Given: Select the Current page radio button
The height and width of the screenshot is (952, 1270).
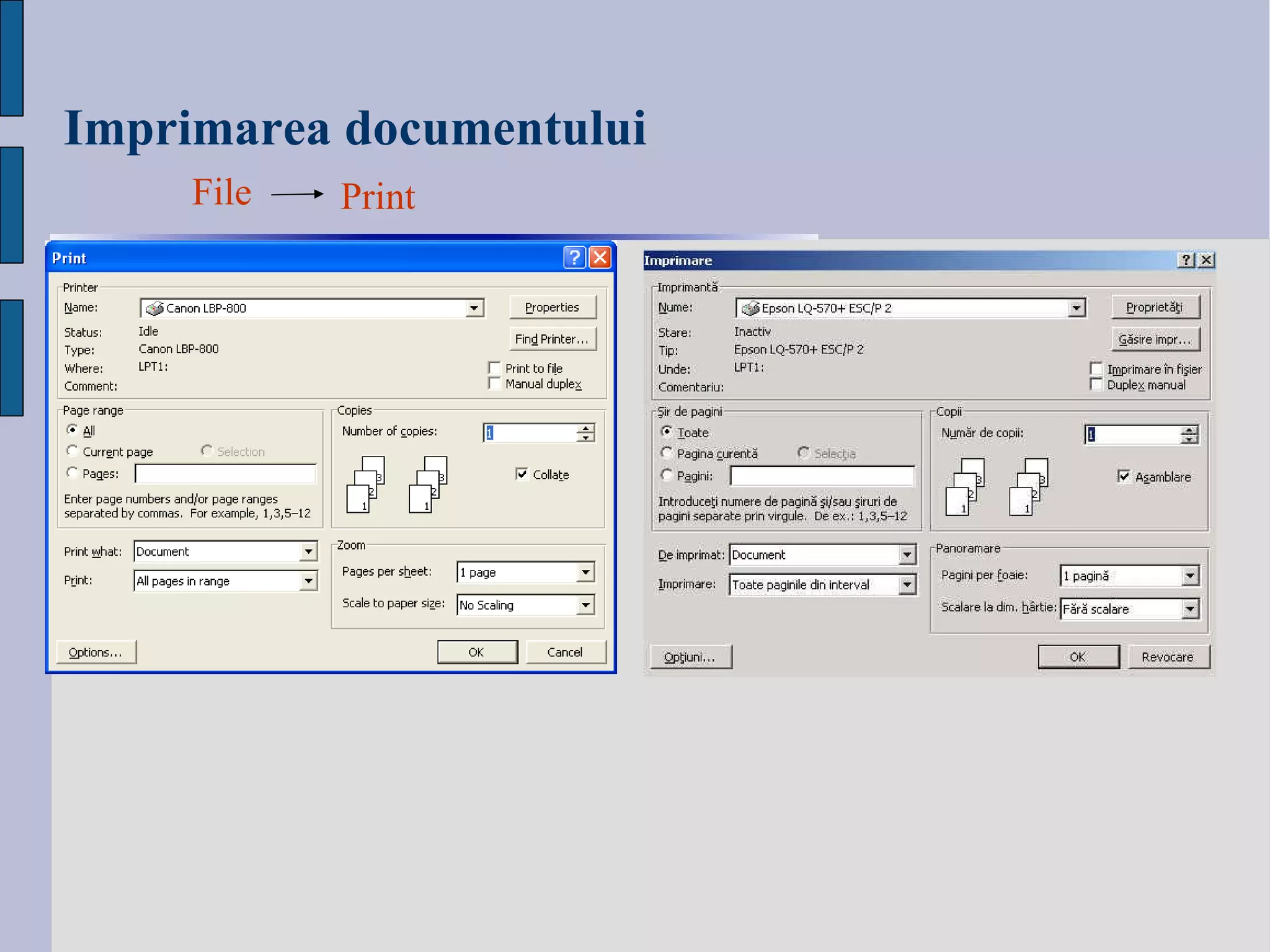Looking at the screenshot, I should click(x=73, y=451).
